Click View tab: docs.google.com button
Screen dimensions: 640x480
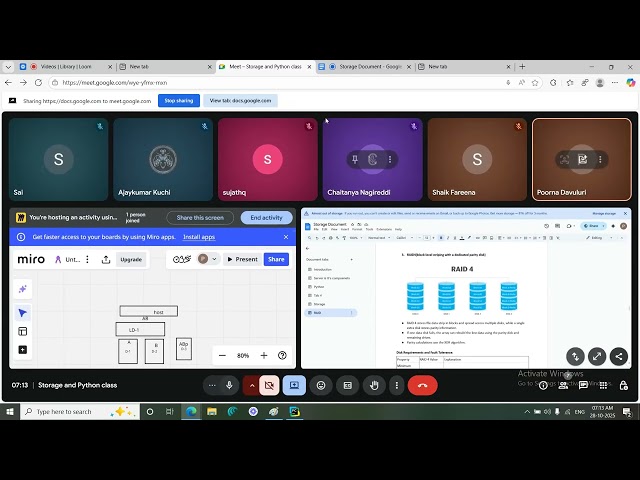pos(240,100)
